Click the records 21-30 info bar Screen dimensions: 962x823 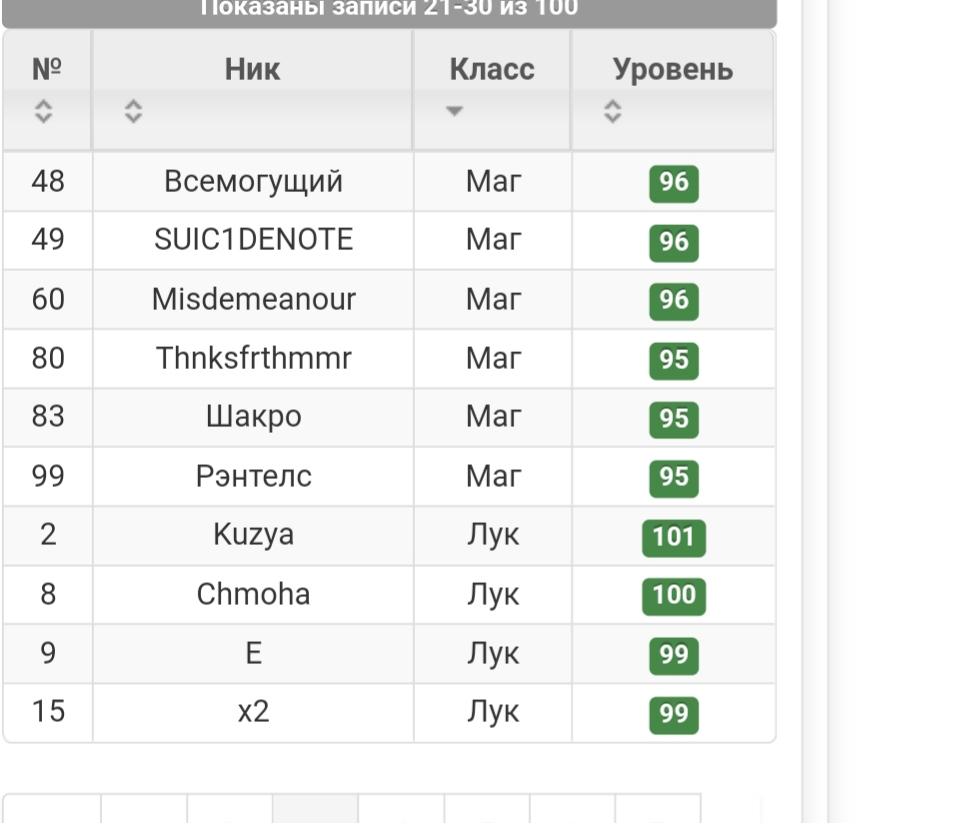[x=389, y=10]
